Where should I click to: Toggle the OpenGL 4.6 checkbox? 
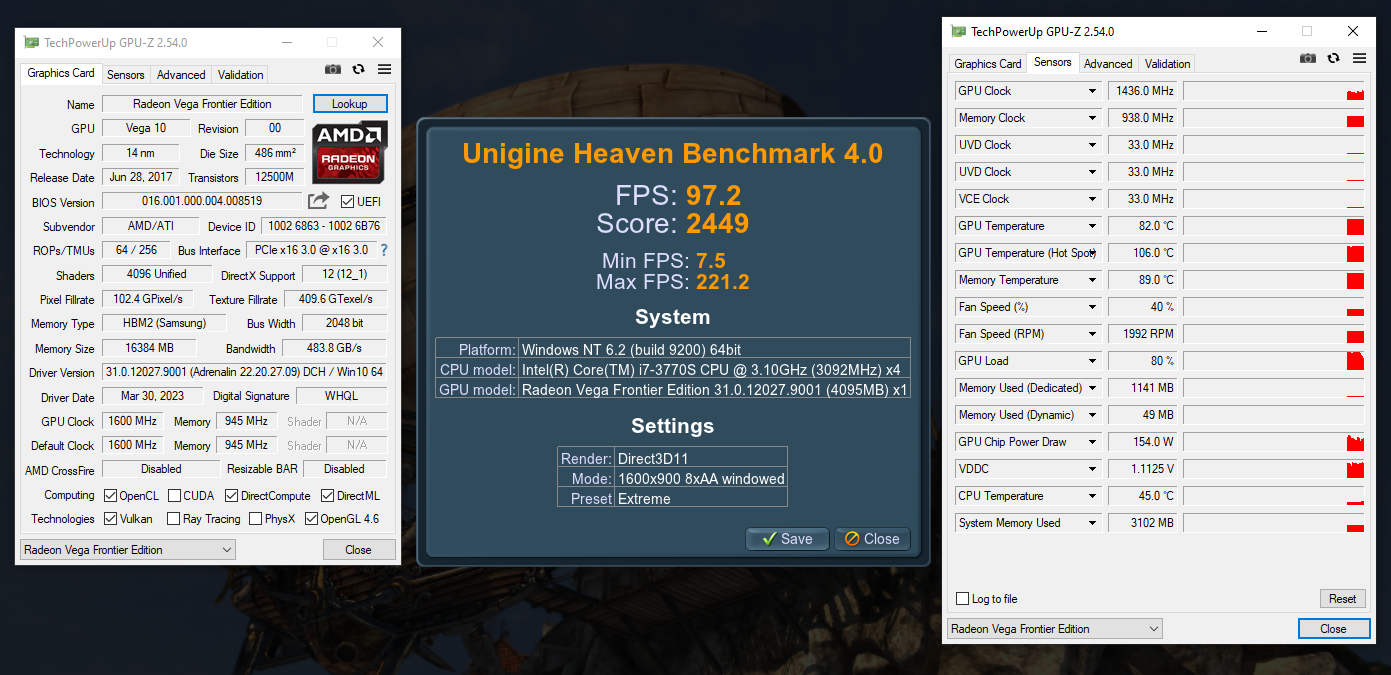311,519
